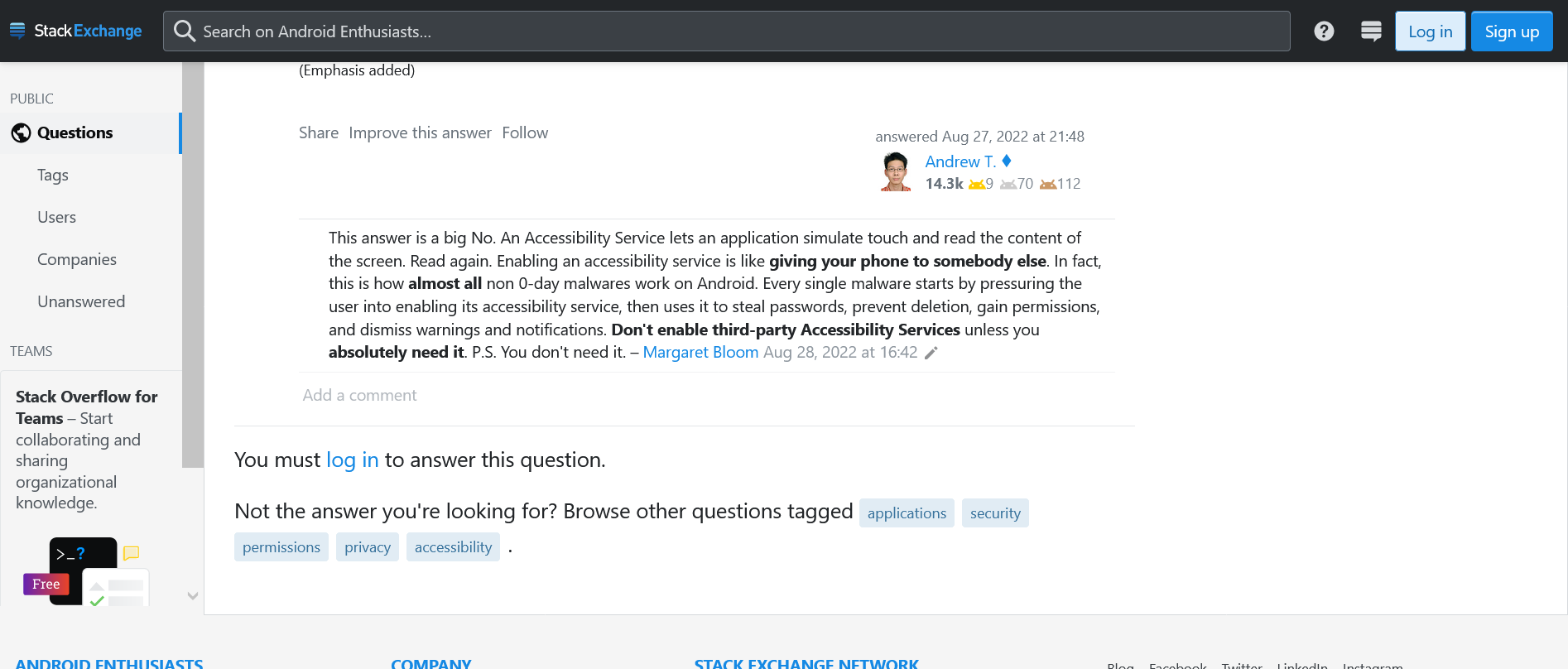
Task: Select the accessibility tag
Action: (453, 547)
